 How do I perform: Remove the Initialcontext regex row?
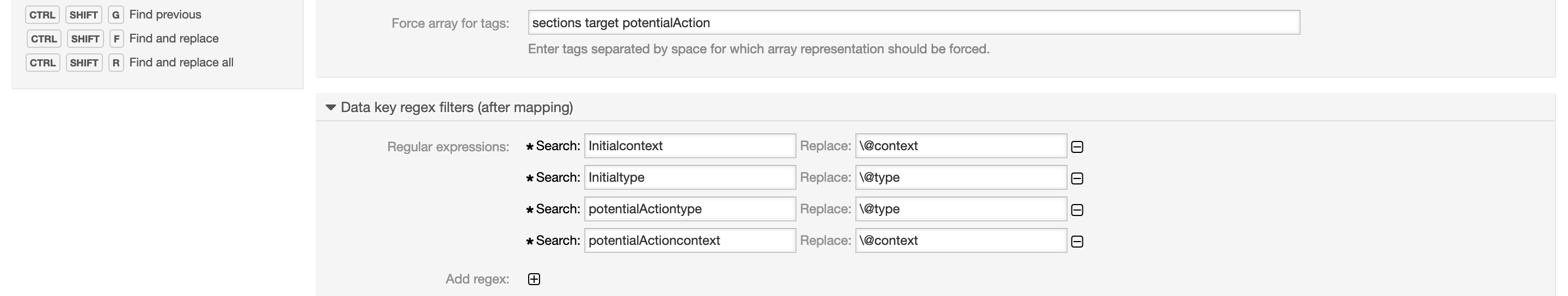(x=1077, y=146)
